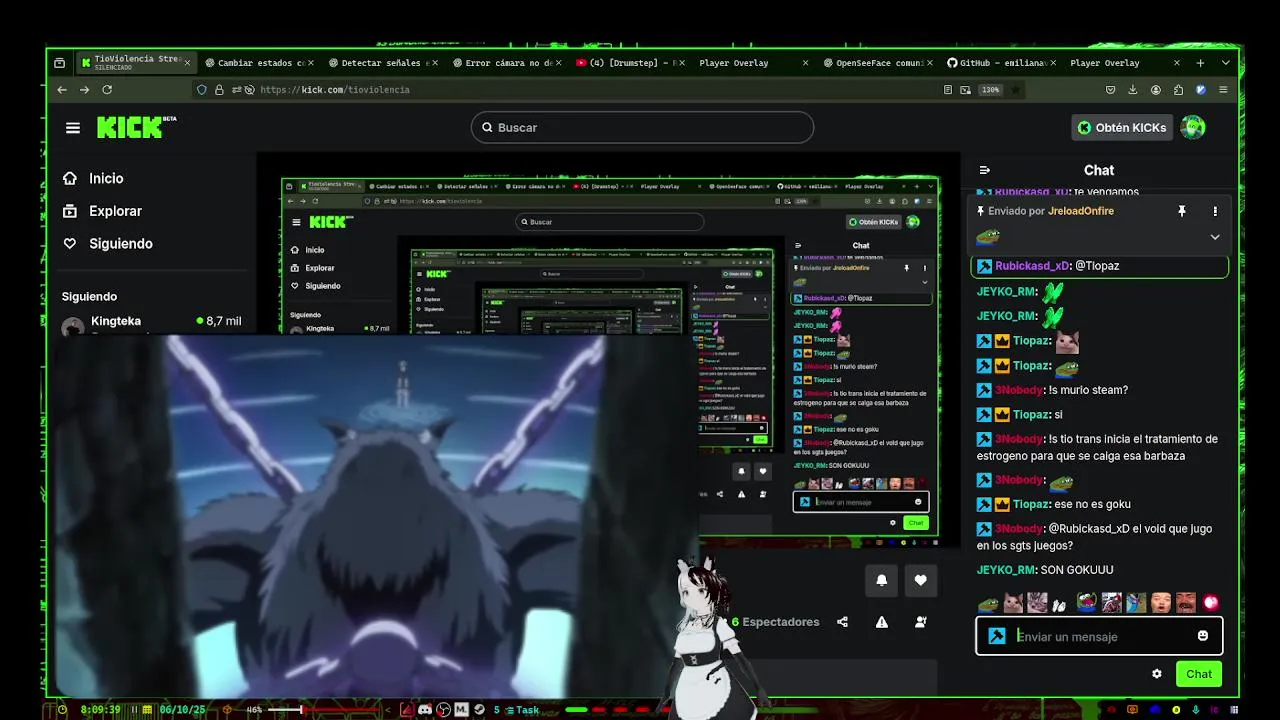Switch to GitHub emiliana tab
Image resolution: width=1280 pixels, height=720 pixels.
1002,63
